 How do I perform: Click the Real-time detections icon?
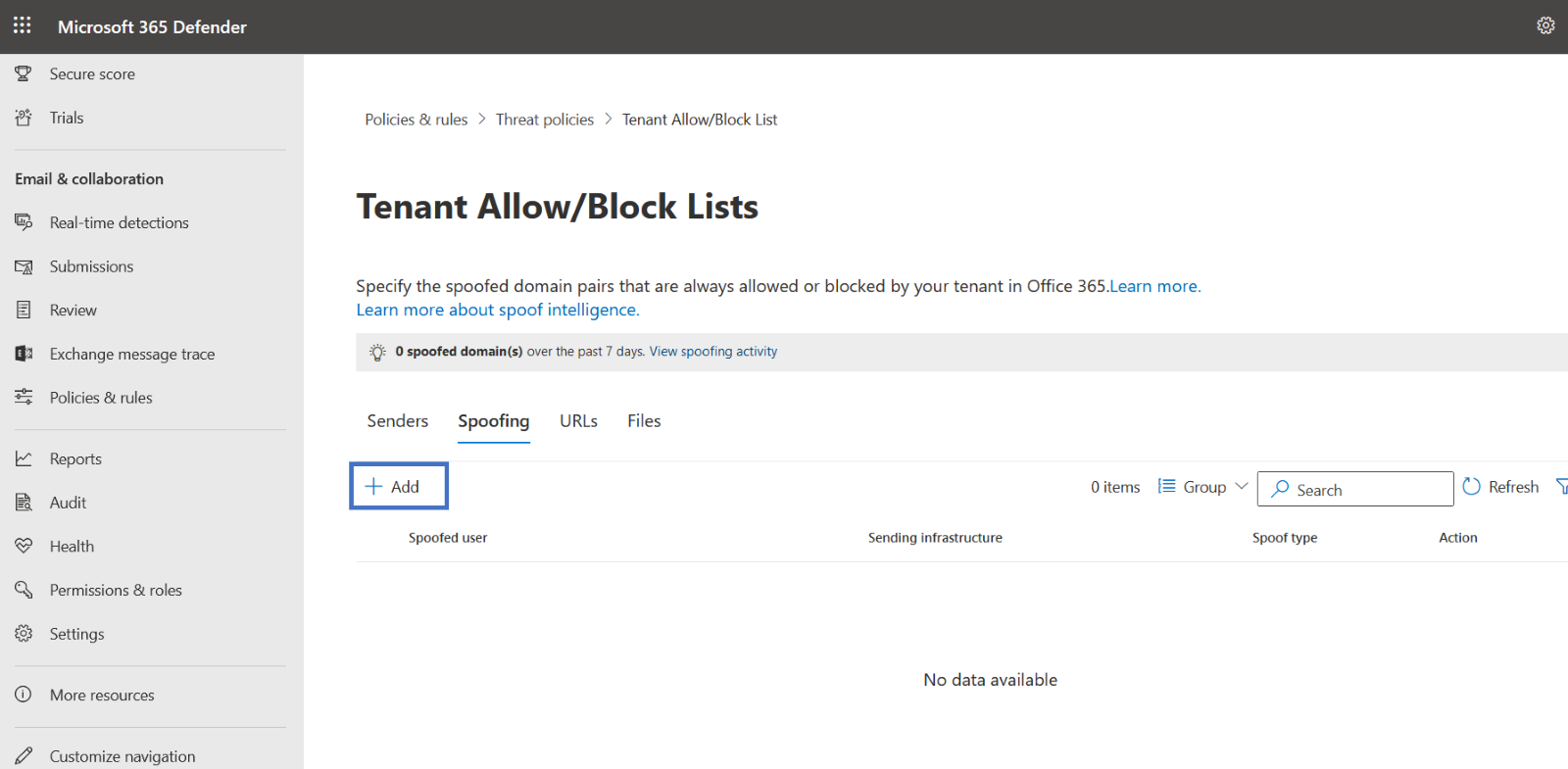pyautogui.click(x=24, y=222)
